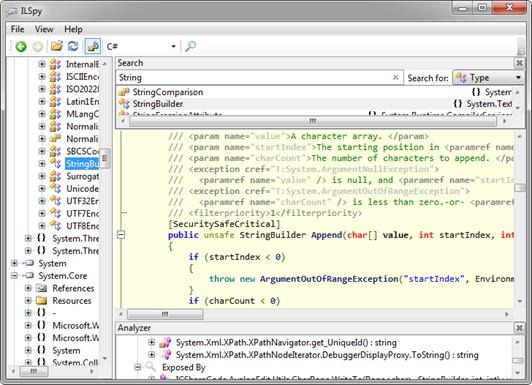Image resolution: width=532 pixels, height=385 pixels.
Task: Click the ILSpy title bar icon
Action: click(12, 11)
